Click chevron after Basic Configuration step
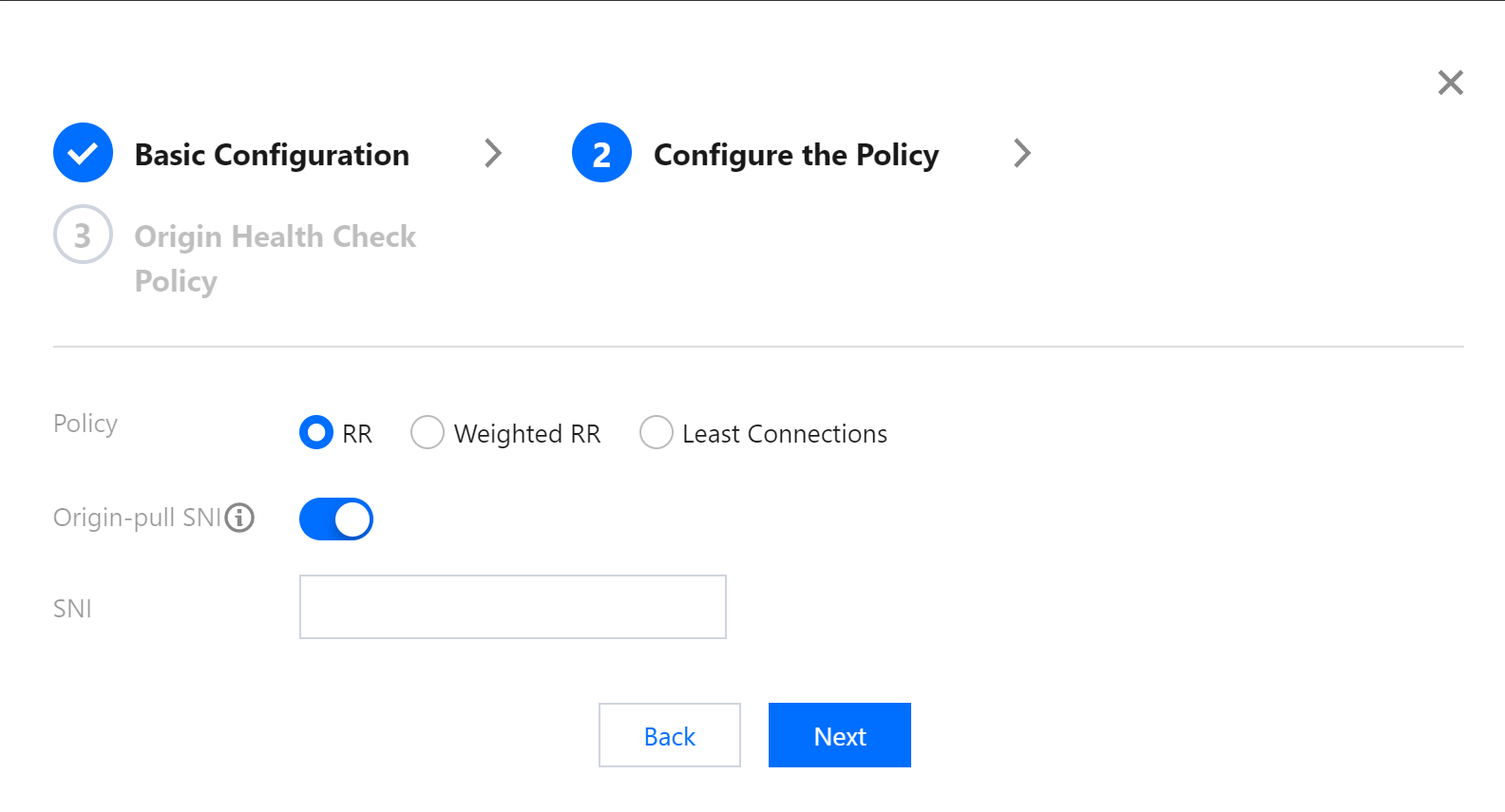Image resolution: width=1505 pixels, height=812 pixels. pyautogui.click(x=492, y=153)
